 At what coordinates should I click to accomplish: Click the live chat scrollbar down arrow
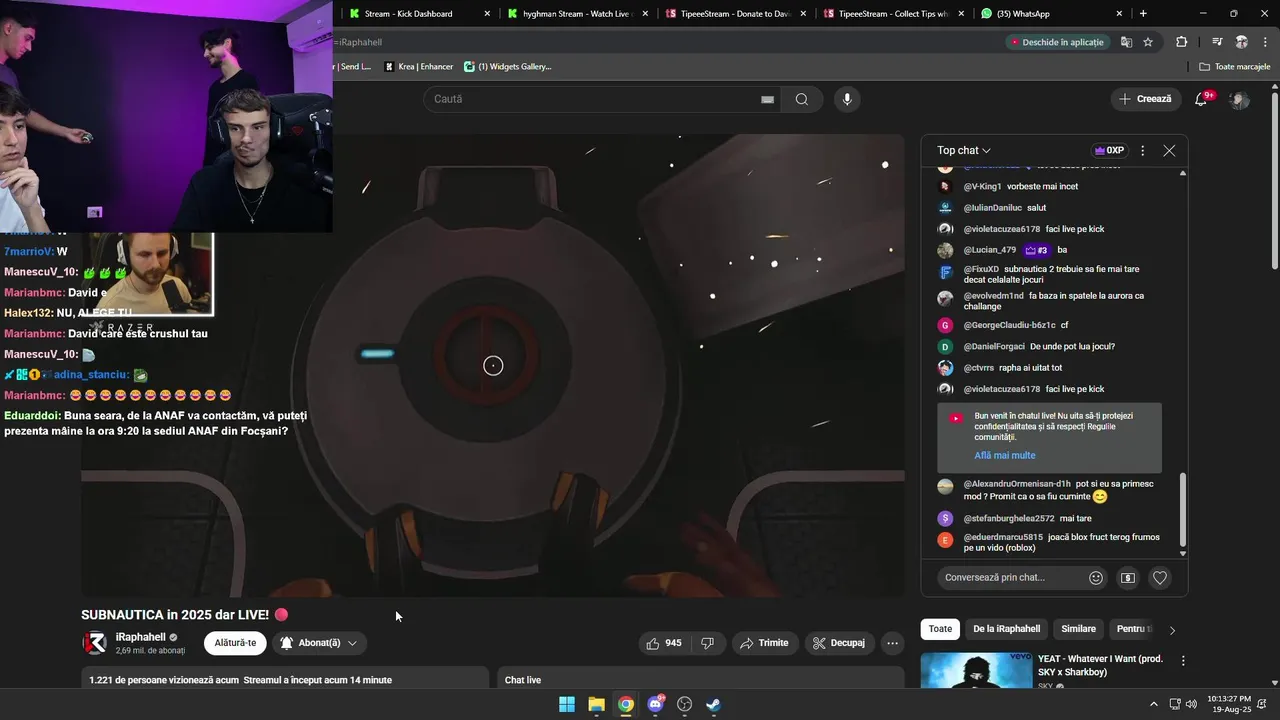point(1183,553)
